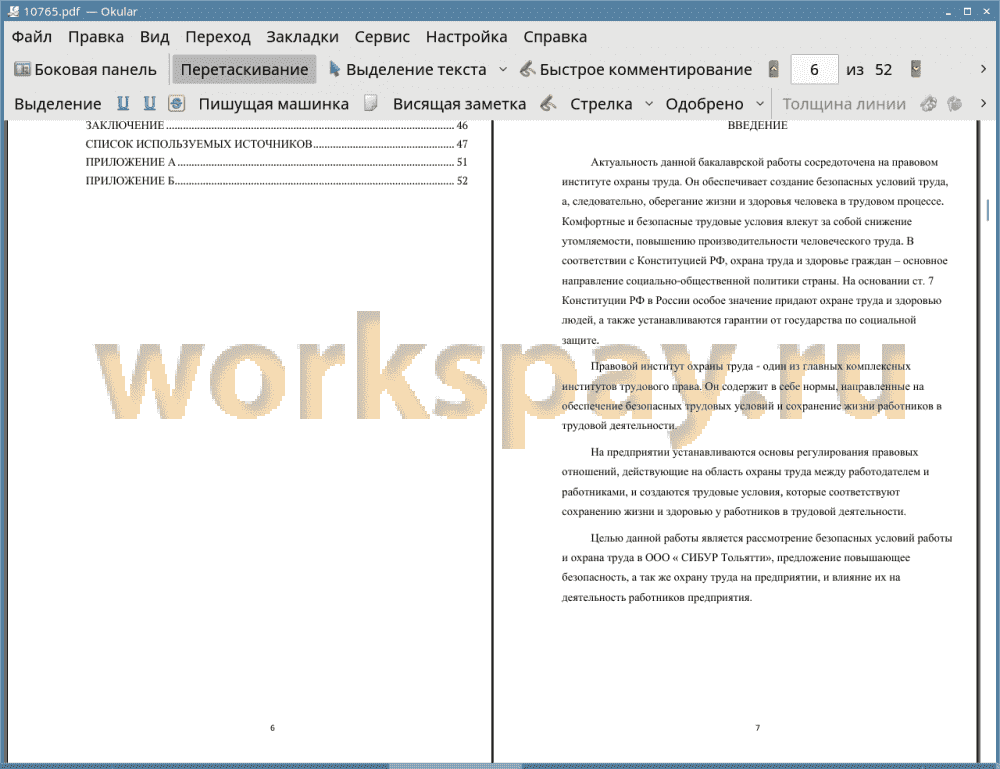1000x769 pixels.
Task: Open the Вид menu
Action: 154,37
